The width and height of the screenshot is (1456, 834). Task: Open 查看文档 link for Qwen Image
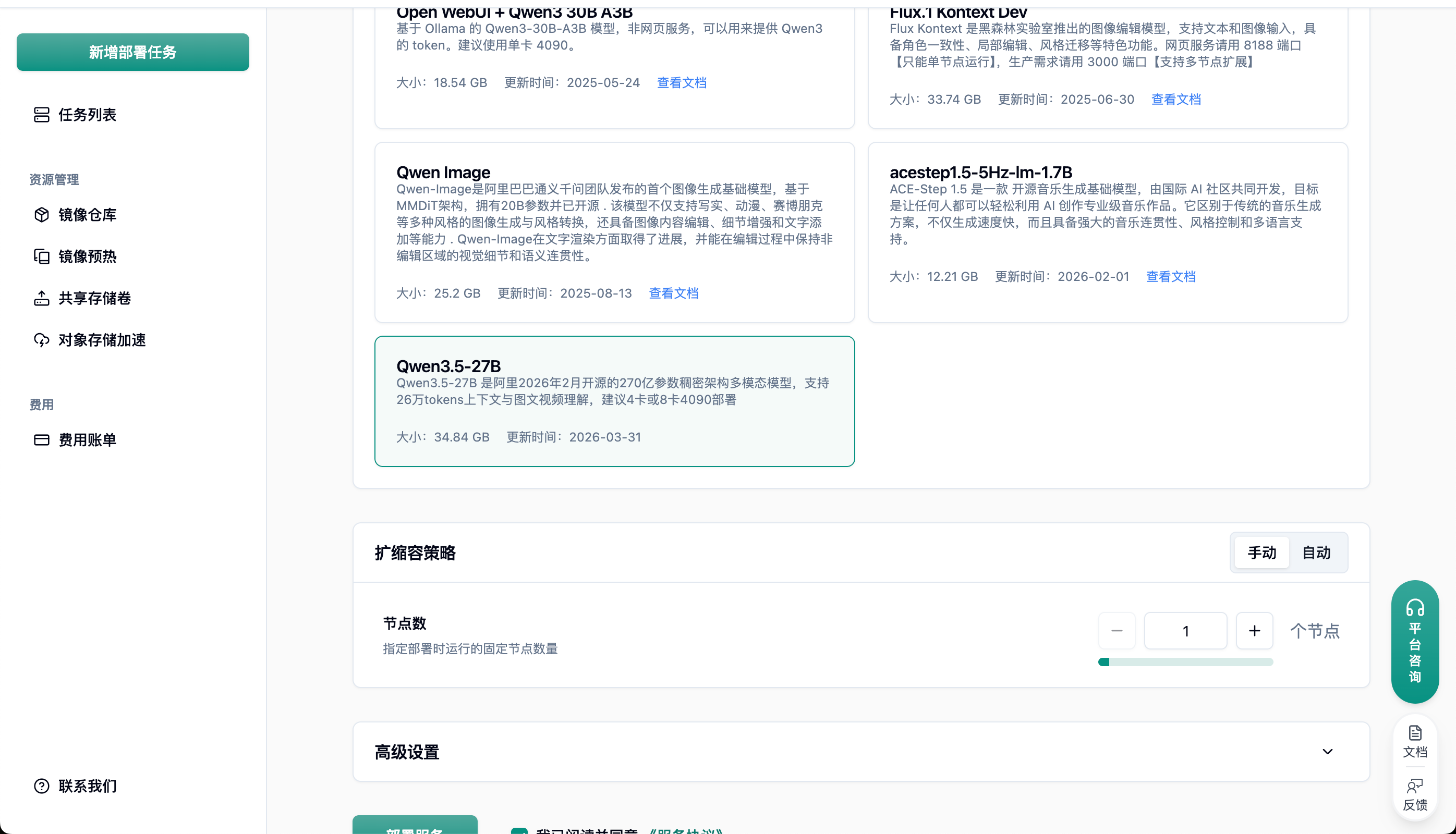tap(673, 293)
